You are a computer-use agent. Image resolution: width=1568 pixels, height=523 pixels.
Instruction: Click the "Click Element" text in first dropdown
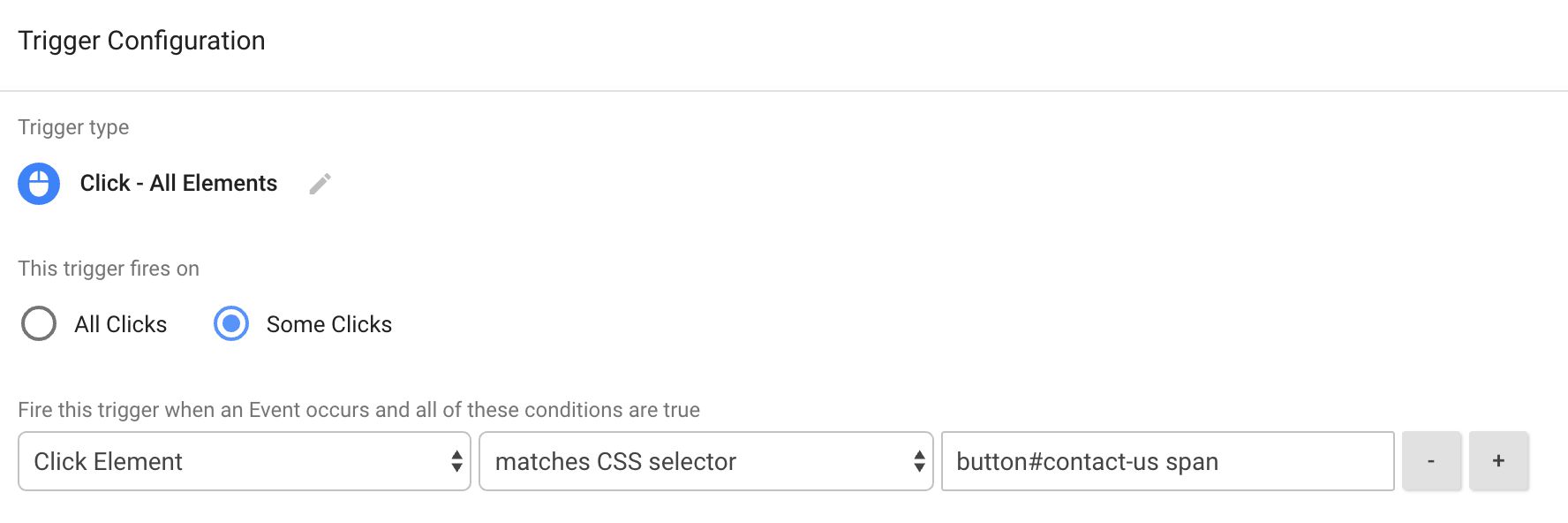click(x=108, y=461)
